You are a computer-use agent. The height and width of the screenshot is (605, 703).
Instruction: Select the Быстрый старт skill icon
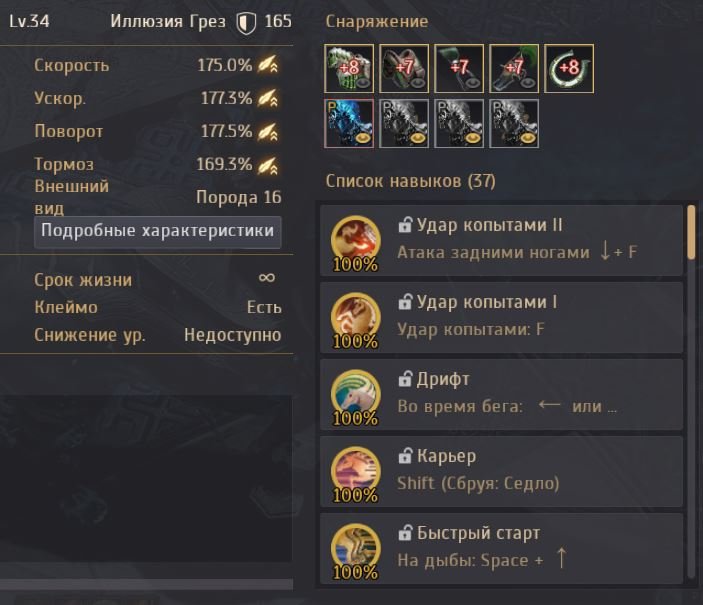coord(356,548)
